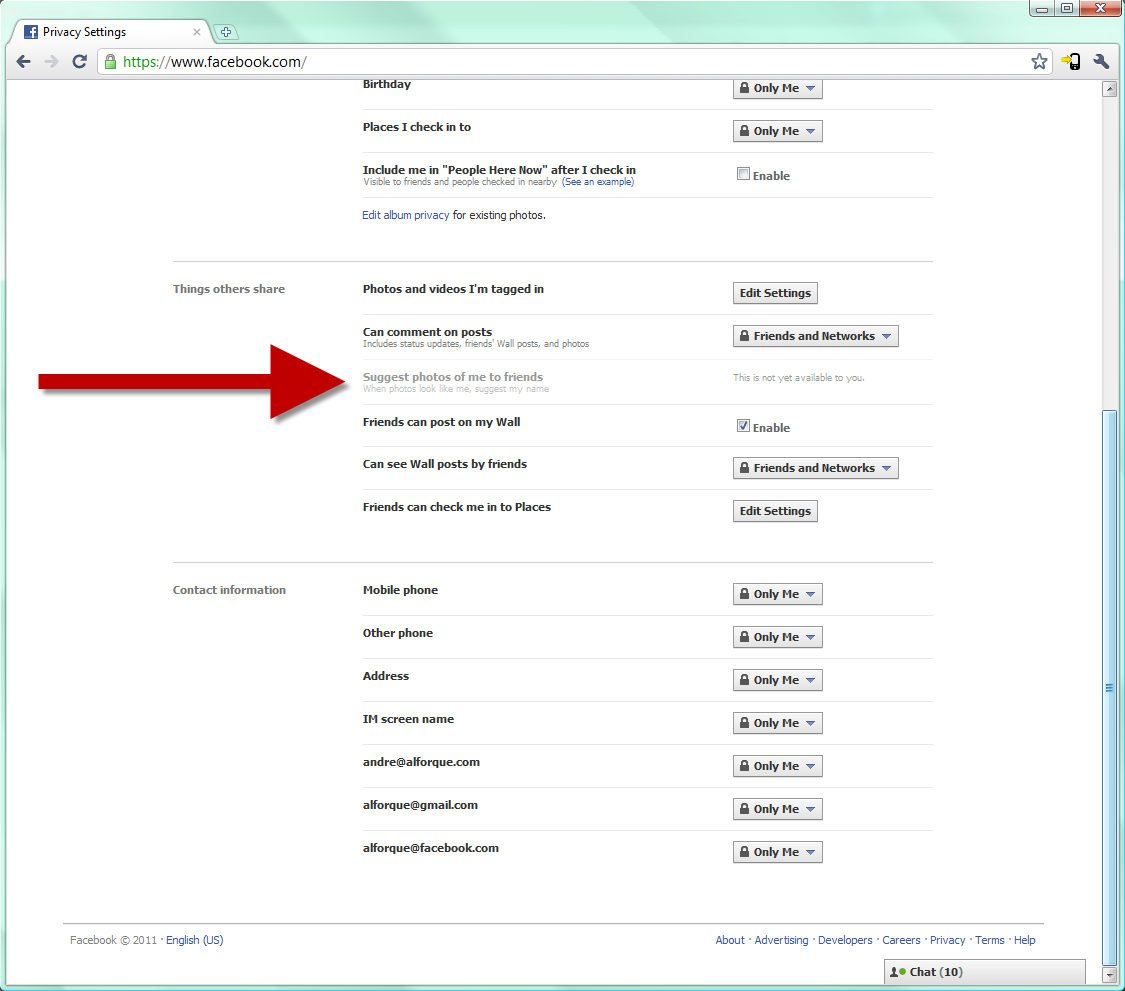The image size is (1125, 991).
Task: Open the Terms footer link
Action: point(989,940)
